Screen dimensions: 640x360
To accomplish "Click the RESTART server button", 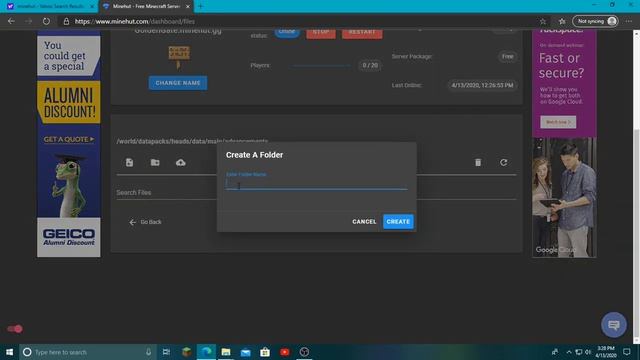I will click(x=362, y=33).
